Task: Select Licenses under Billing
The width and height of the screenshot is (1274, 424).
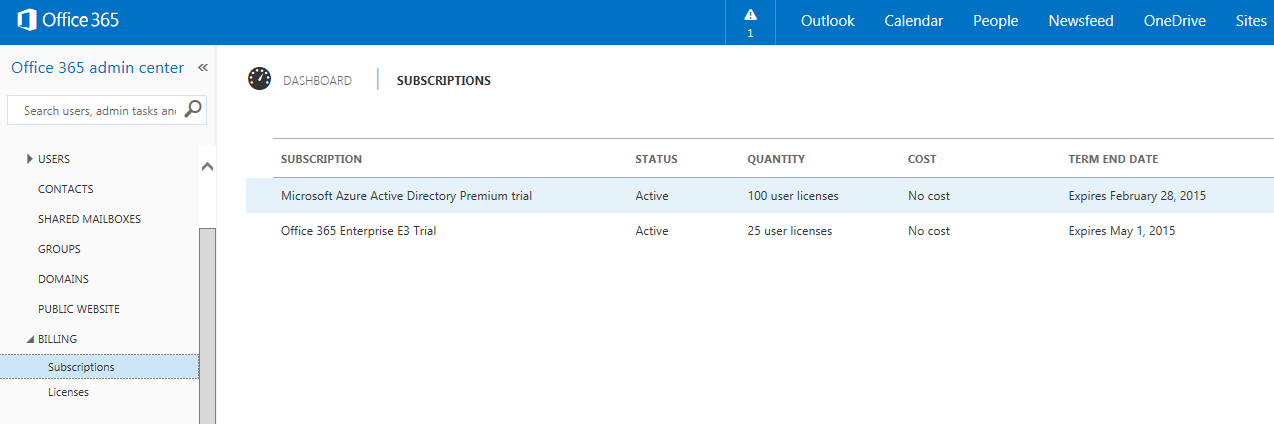Action: (68, 392)
